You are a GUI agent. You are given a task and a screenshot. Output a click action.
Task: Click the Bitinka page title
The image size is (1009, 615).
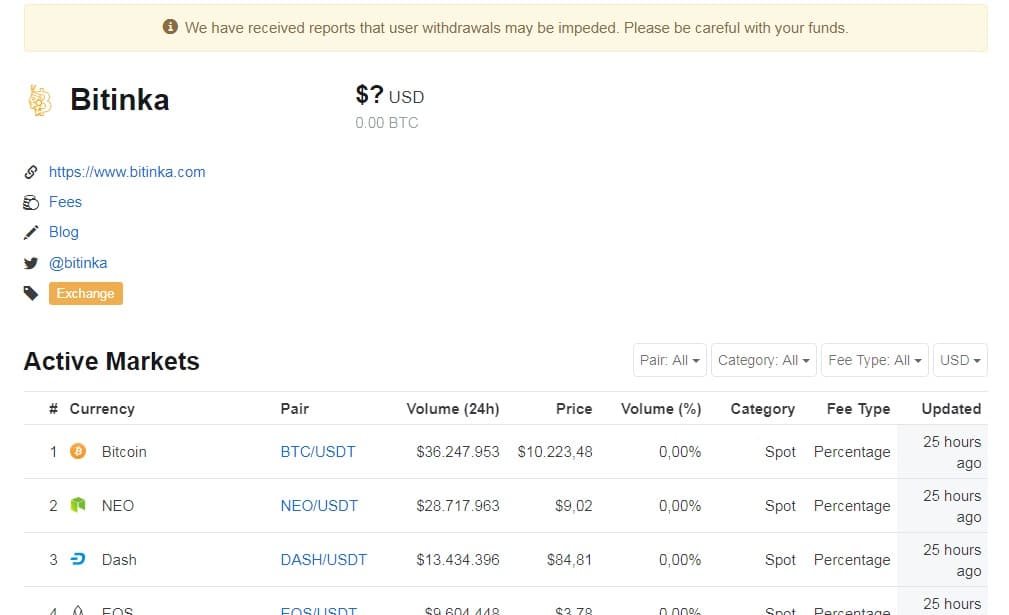(120, 100)
